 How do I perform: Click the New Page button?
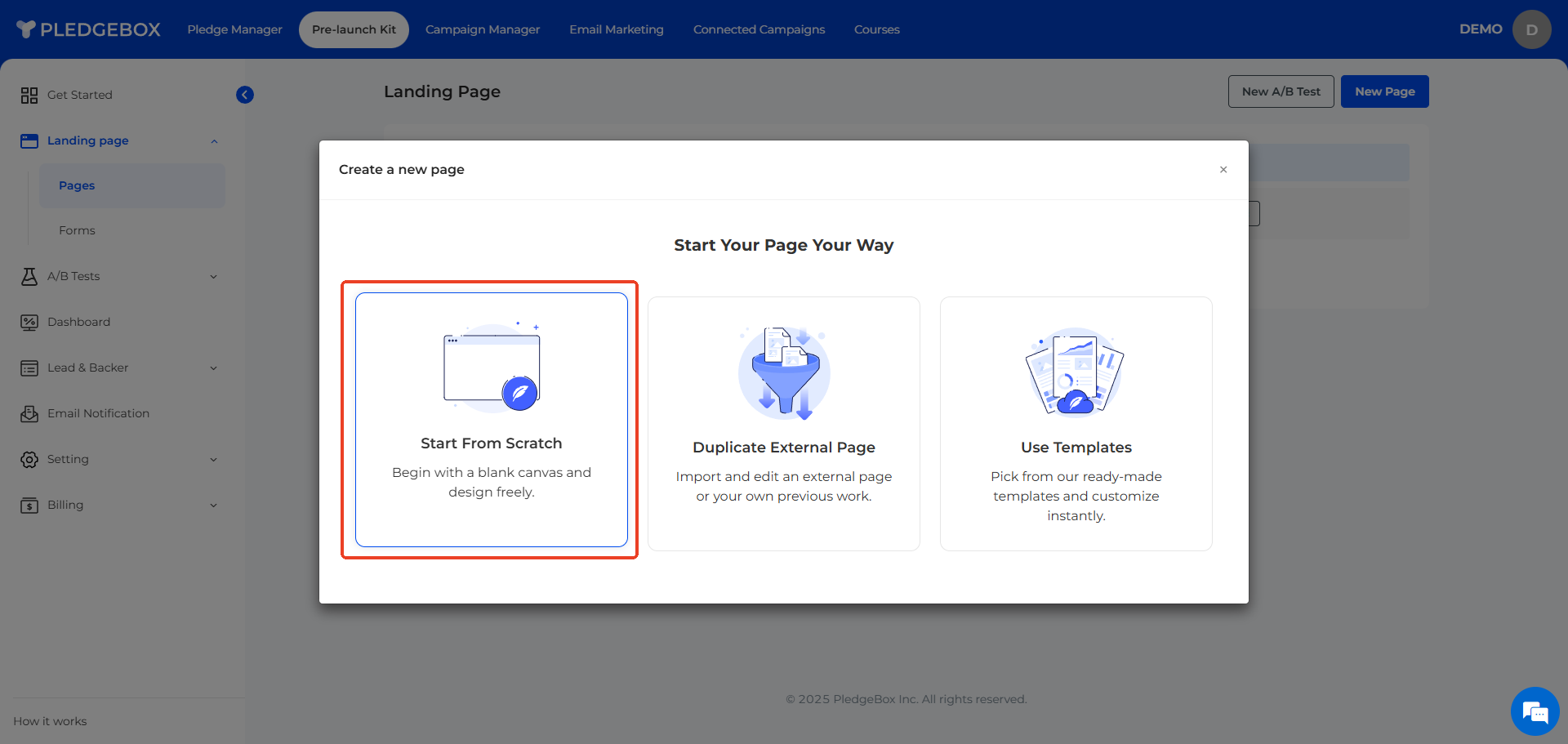coord(1384,91)
